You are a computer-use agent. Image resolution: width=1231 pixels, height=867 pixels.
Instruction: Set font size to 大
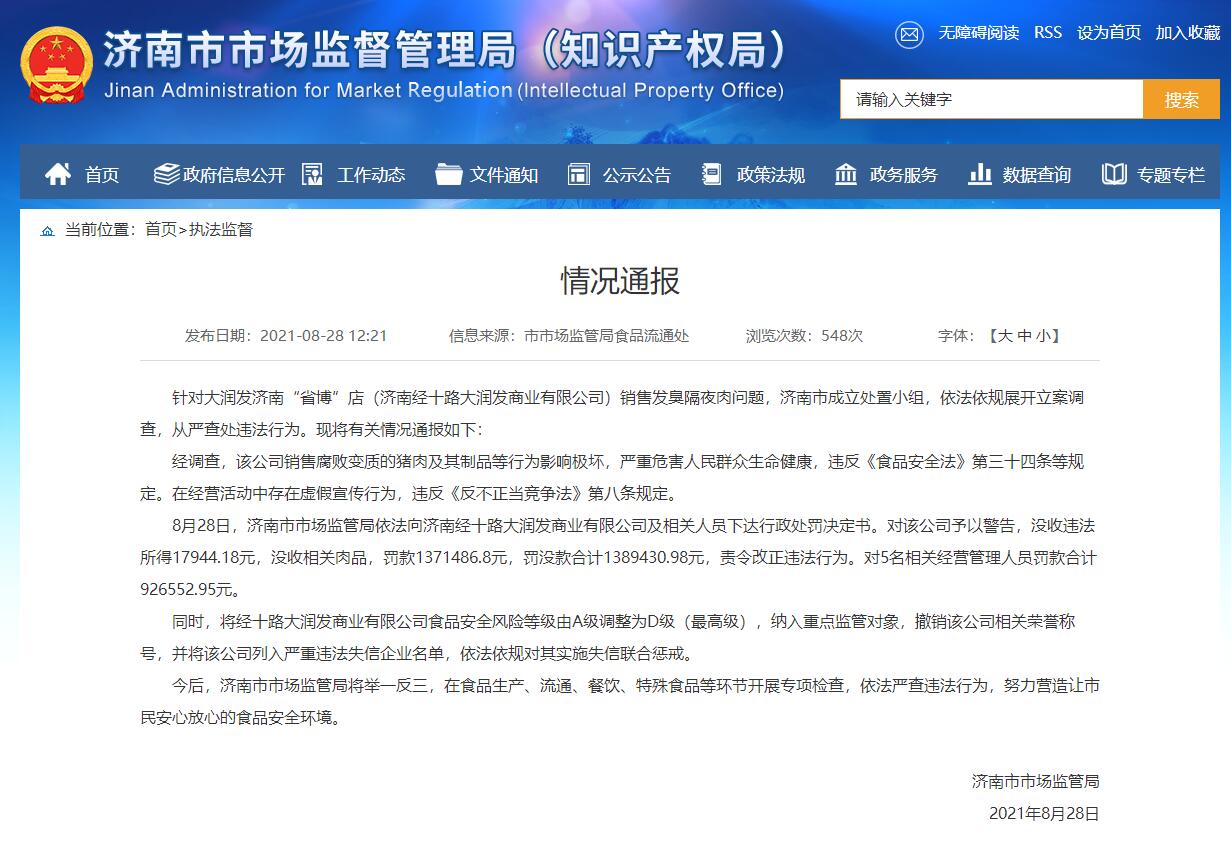coord(1004,336)
